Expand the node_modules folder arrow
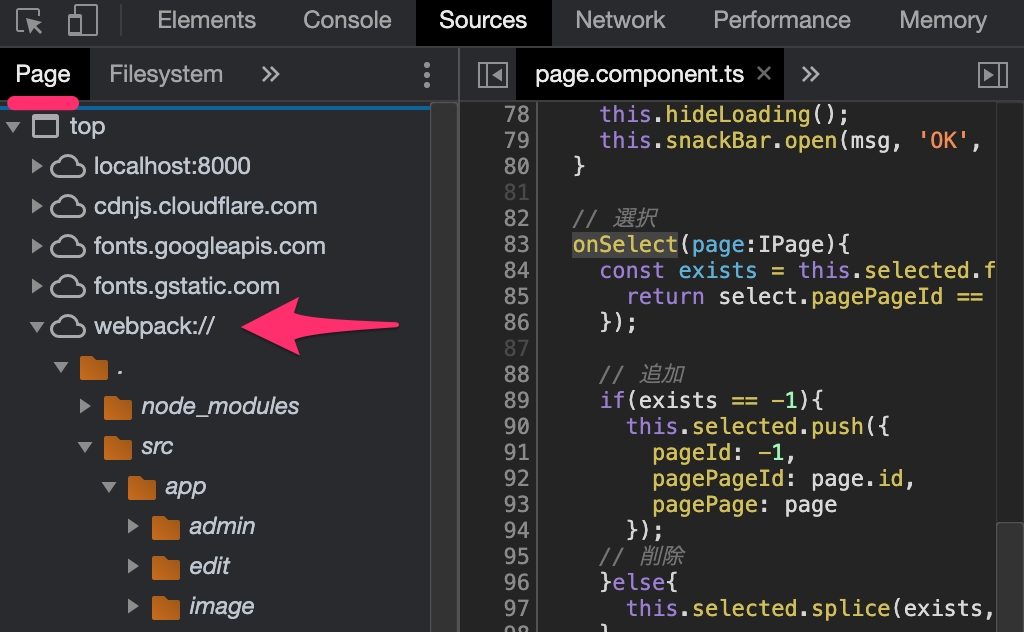This screenshot has height=632, width=1024. 85,406
